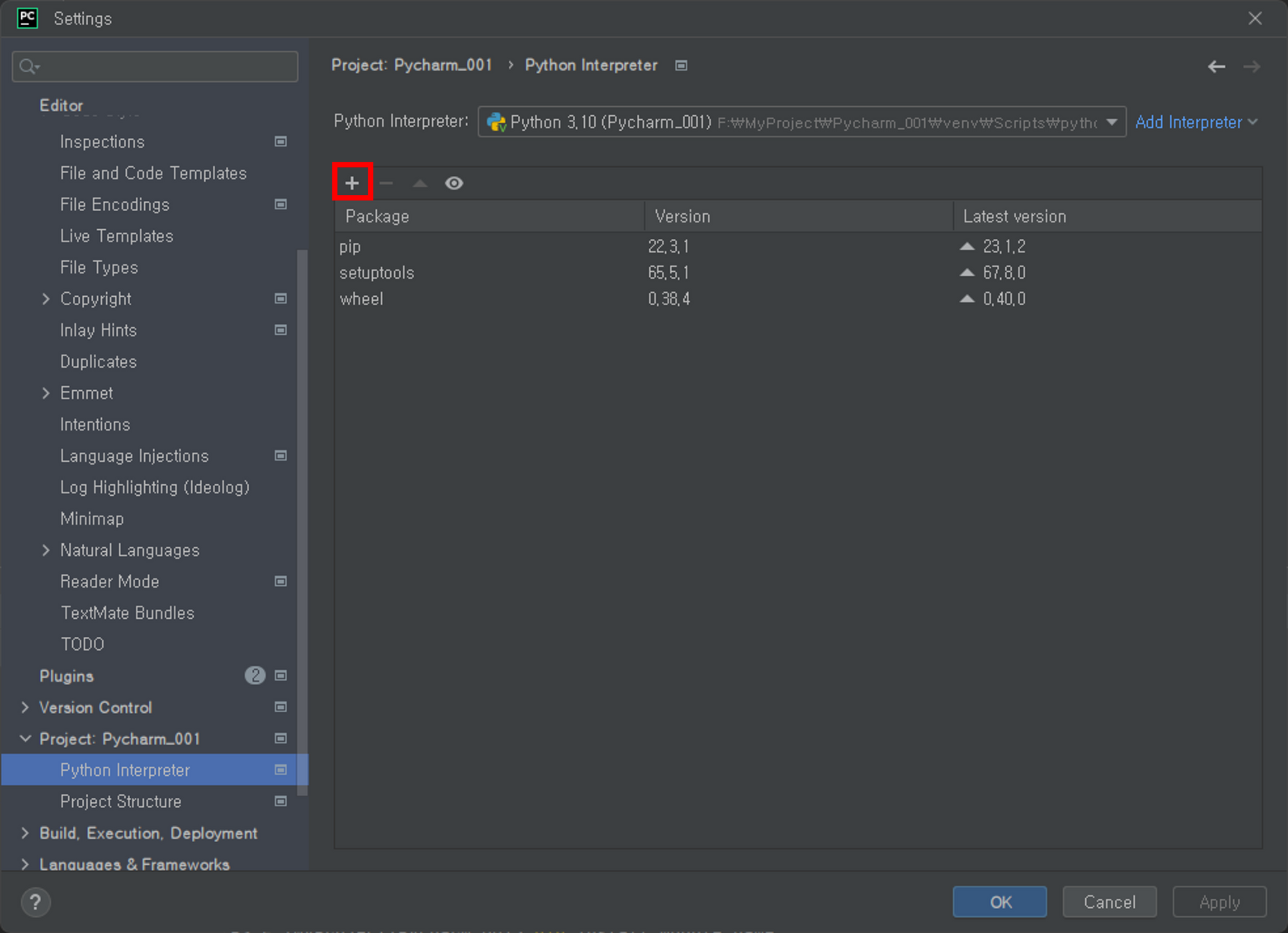Open the Inspections settings page

point(102,142)
